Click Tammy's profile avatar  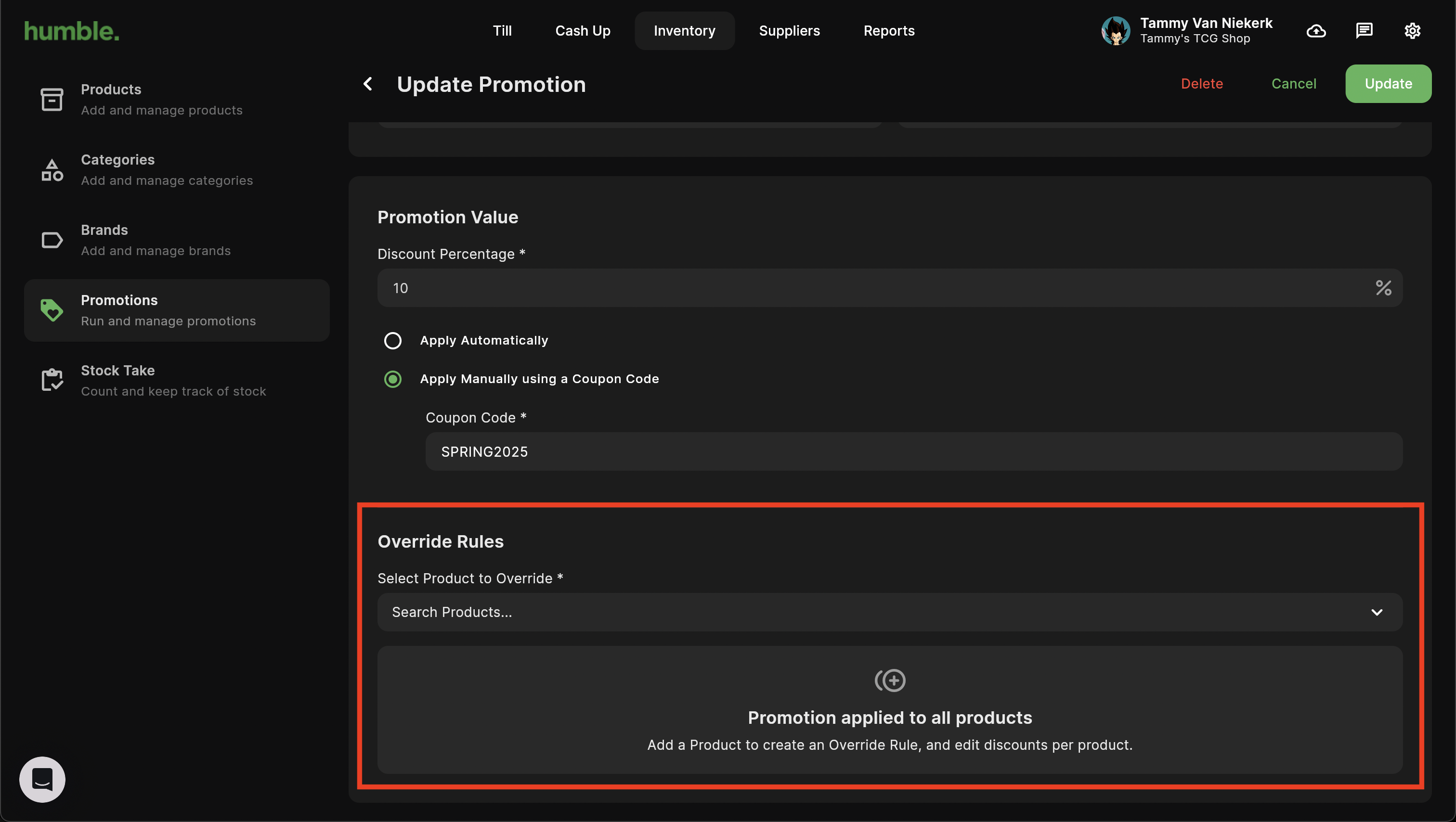click(1116, 30)
